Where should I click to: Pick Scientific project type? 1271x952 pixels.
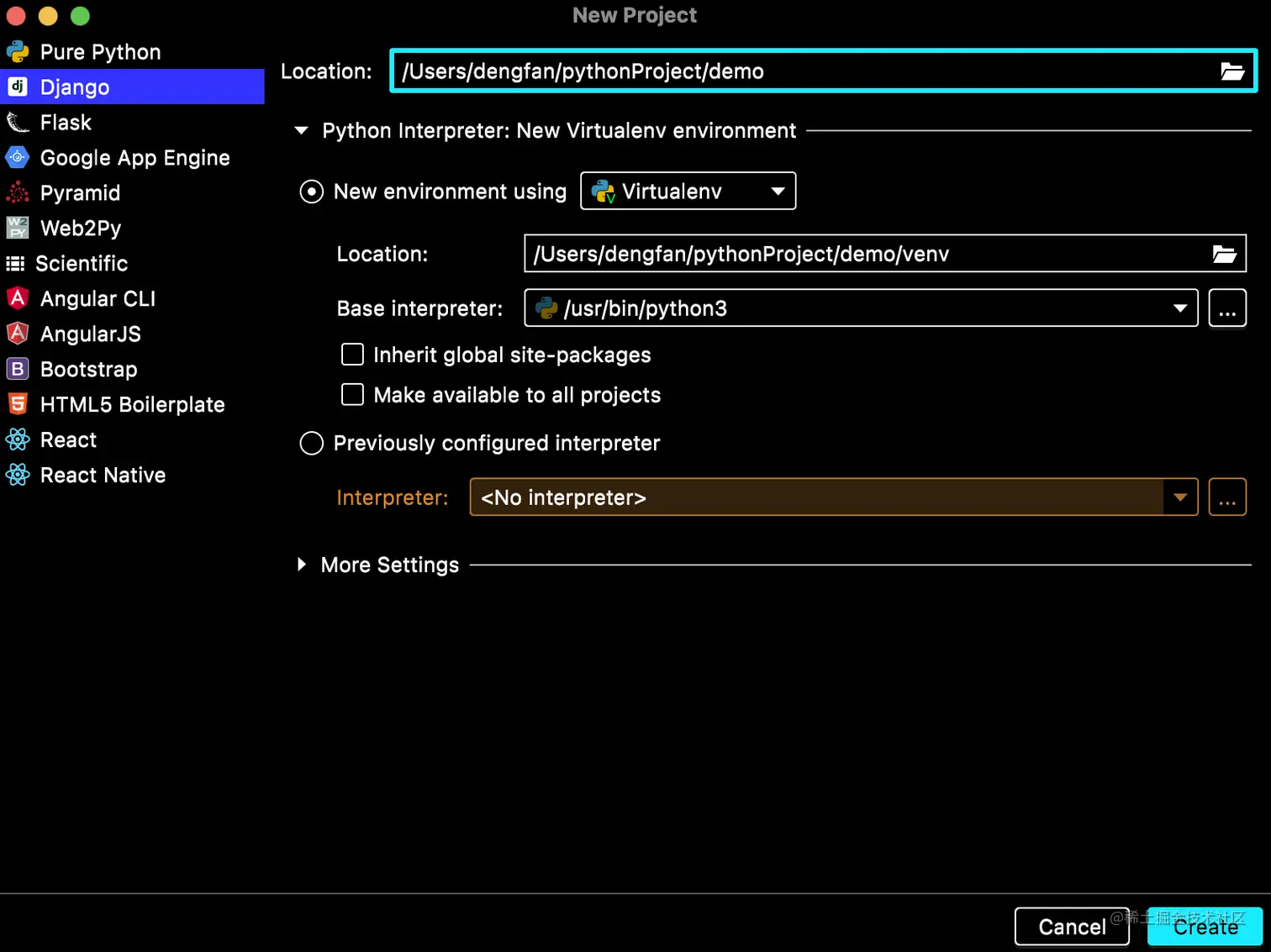point(132,264)
